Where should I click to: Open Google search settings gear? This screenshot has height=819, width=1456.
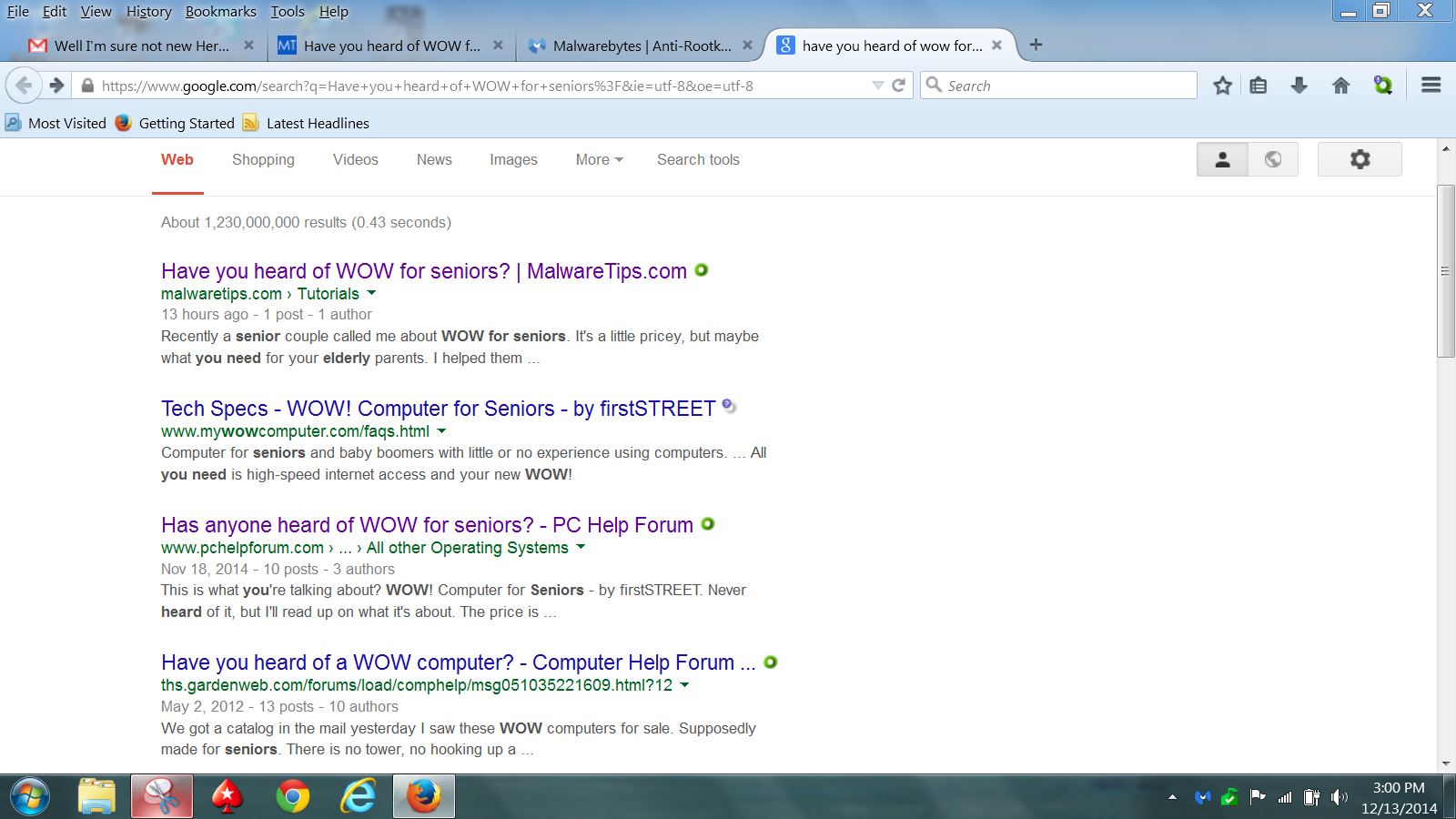click(x=1360, y=159)
